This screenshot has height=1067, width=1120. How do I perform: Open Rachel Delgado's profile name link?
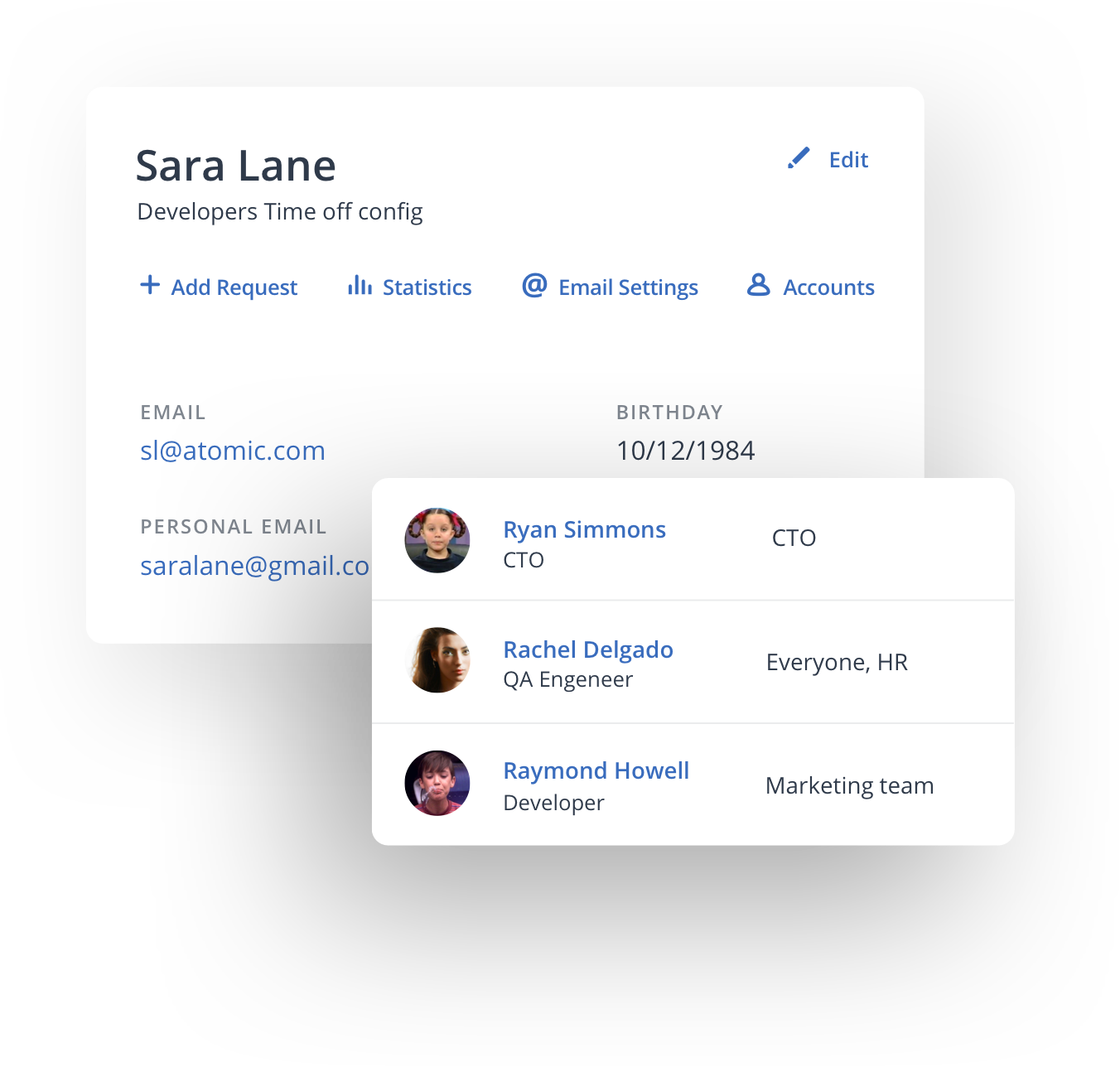click(x=588, y=649)
